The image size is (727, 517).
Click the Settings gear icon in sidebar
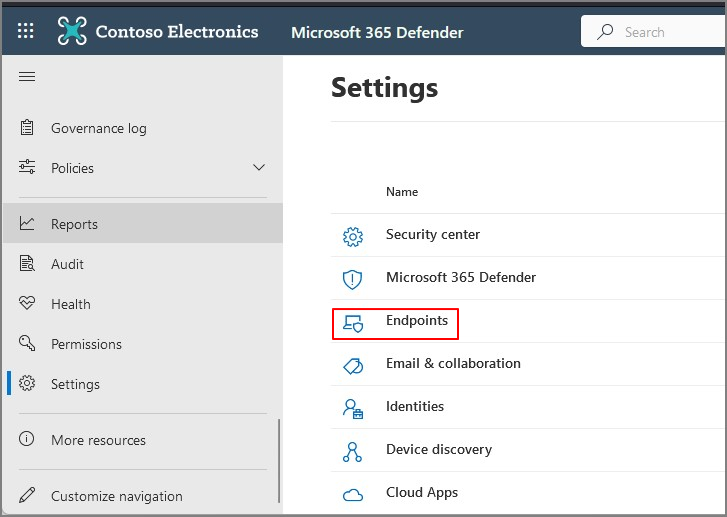coord(27,383)
